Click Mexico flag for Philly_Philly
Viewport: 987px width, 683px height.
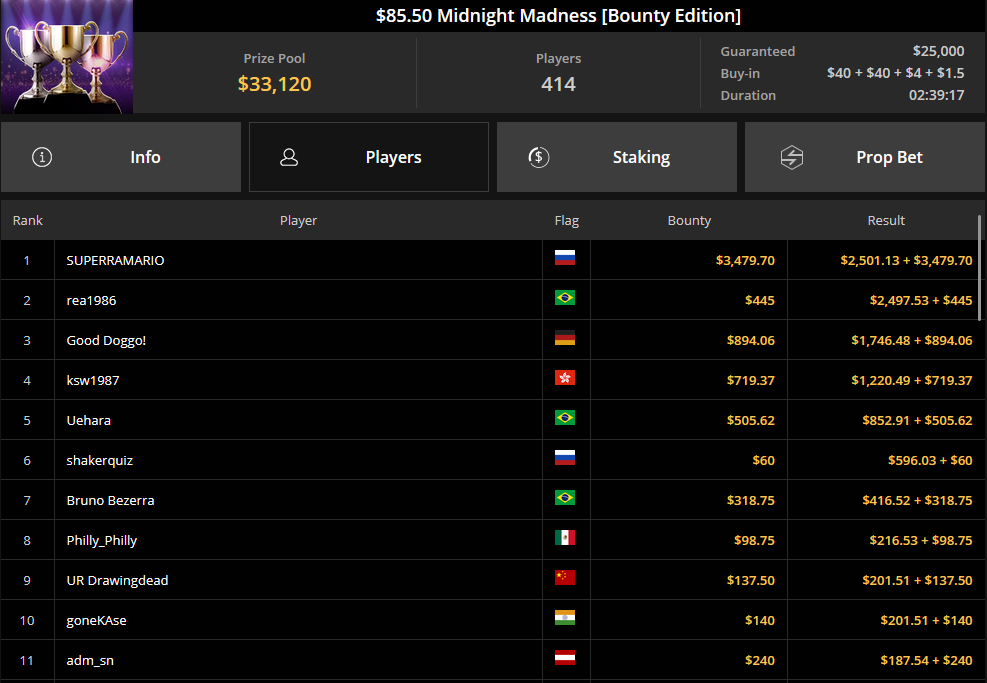565,538
